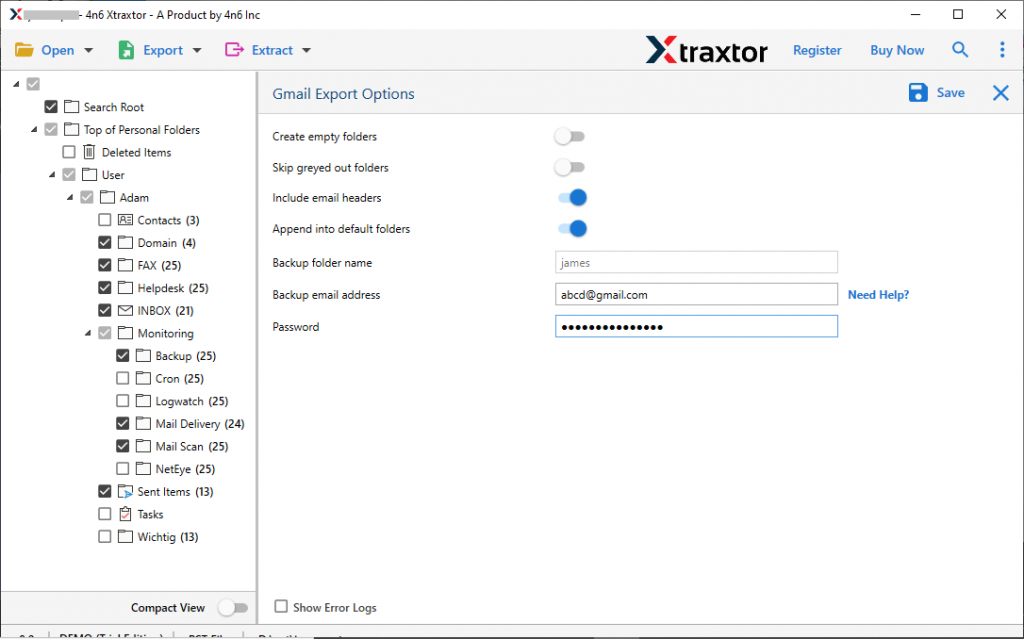Disable the Include email headers toggle
The image size is (1024, 639).
click(x=571, y=197)
